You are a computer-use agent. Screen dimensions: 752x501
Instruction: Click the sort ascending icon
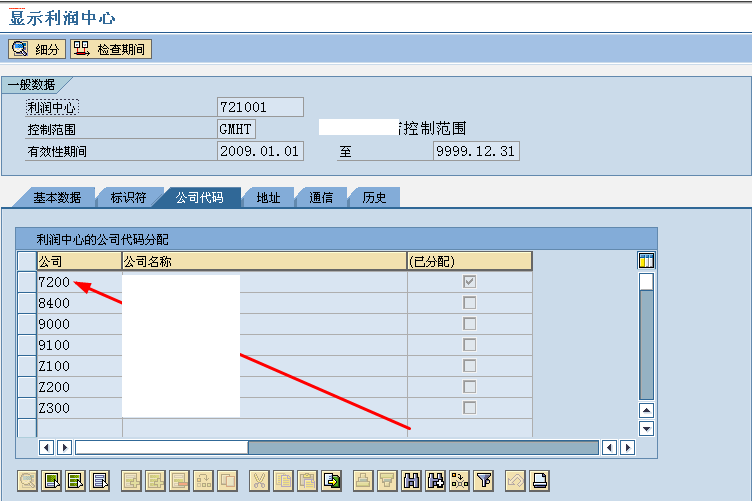click(363, 480)
